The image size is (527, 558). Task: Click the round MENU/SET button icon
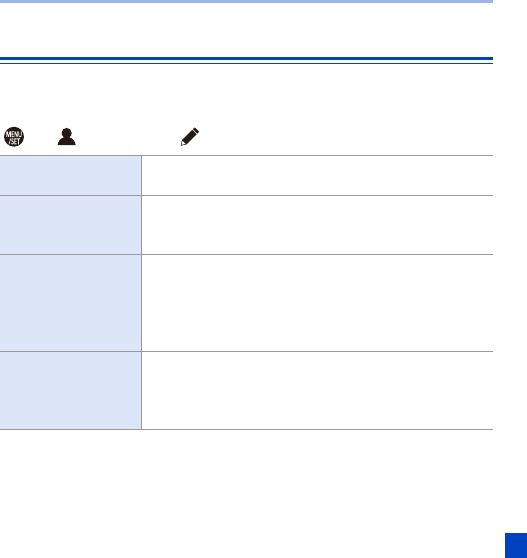(x=14, y=137)
